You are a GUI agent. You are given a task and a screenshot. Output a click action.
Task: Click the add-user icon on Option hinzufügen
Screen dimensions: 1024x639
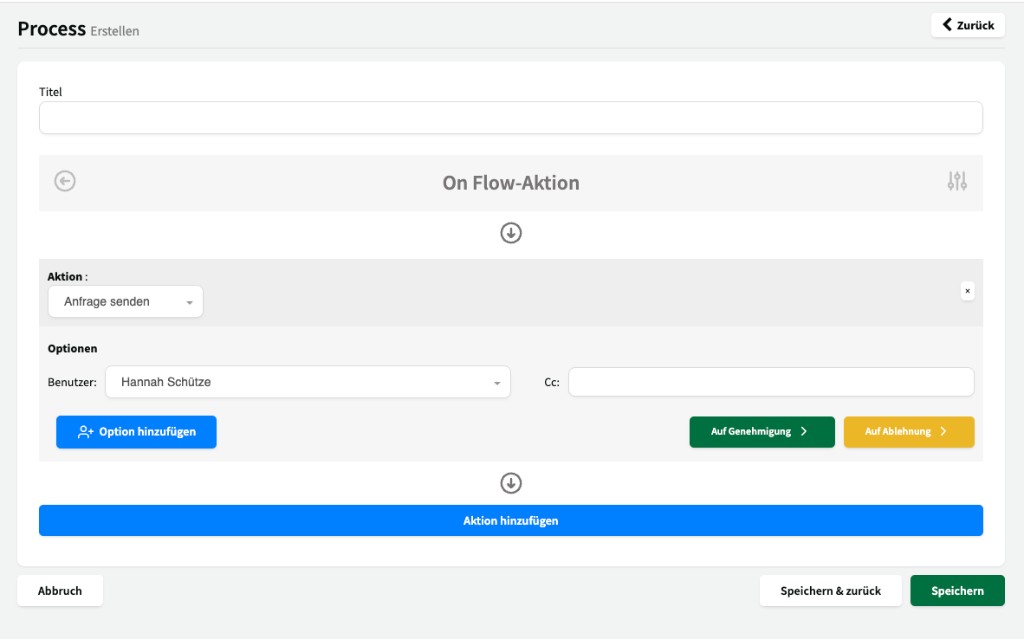coord(85,432)
